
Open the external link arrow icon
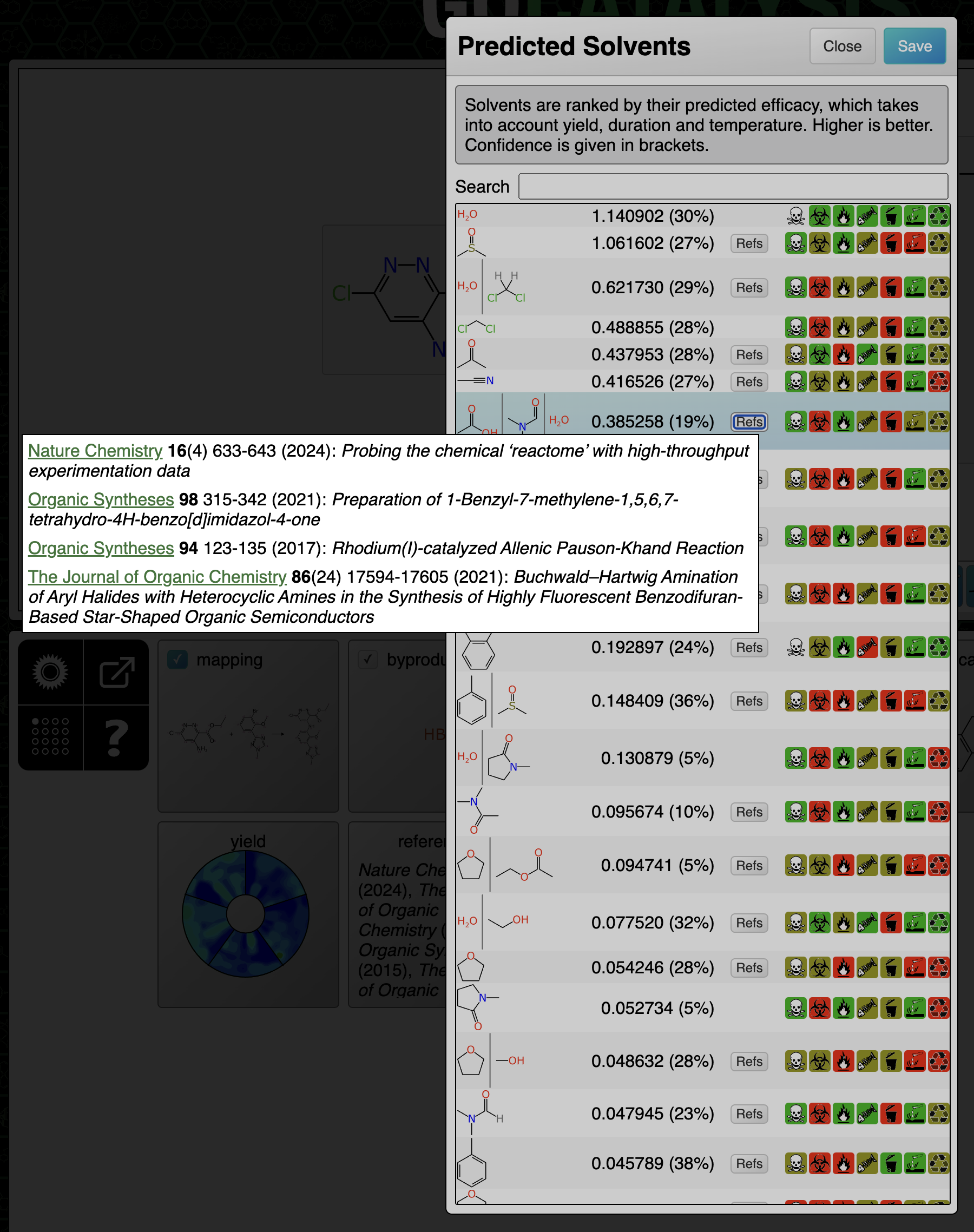(x=116, y=672)
